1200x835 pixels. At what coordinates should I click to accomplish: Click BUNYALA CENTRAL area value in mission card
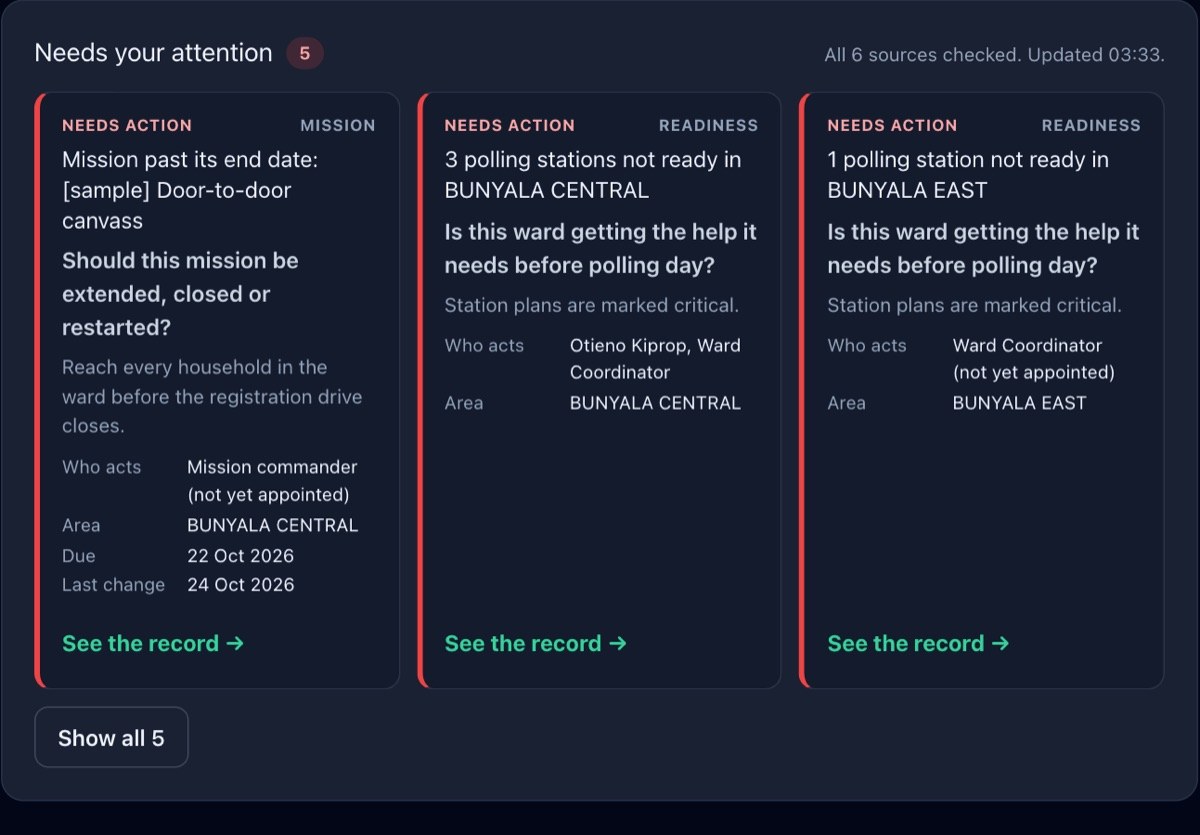(x=272, y=526)
